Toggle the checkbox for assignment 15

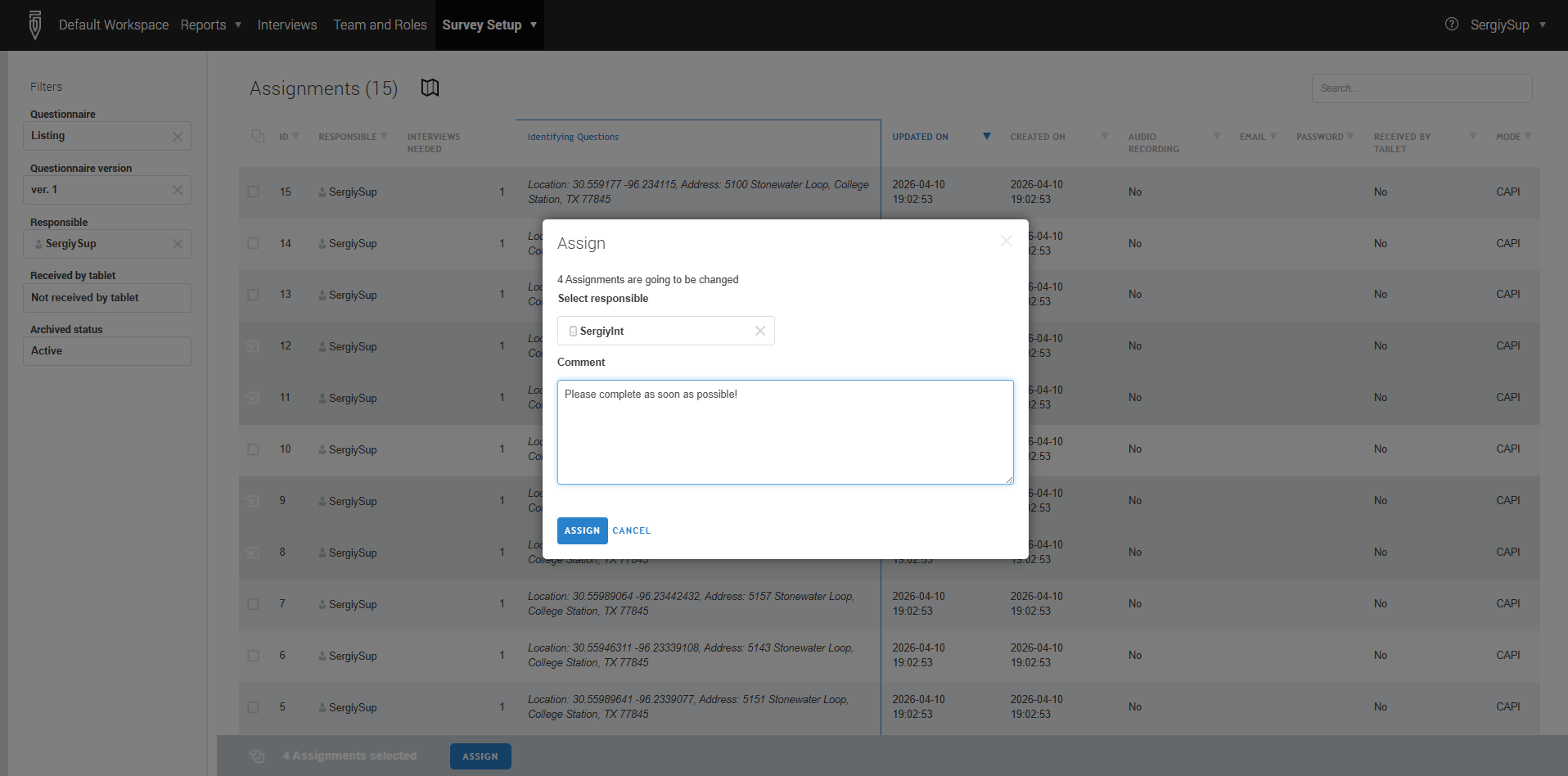click(x=254, y=192)
